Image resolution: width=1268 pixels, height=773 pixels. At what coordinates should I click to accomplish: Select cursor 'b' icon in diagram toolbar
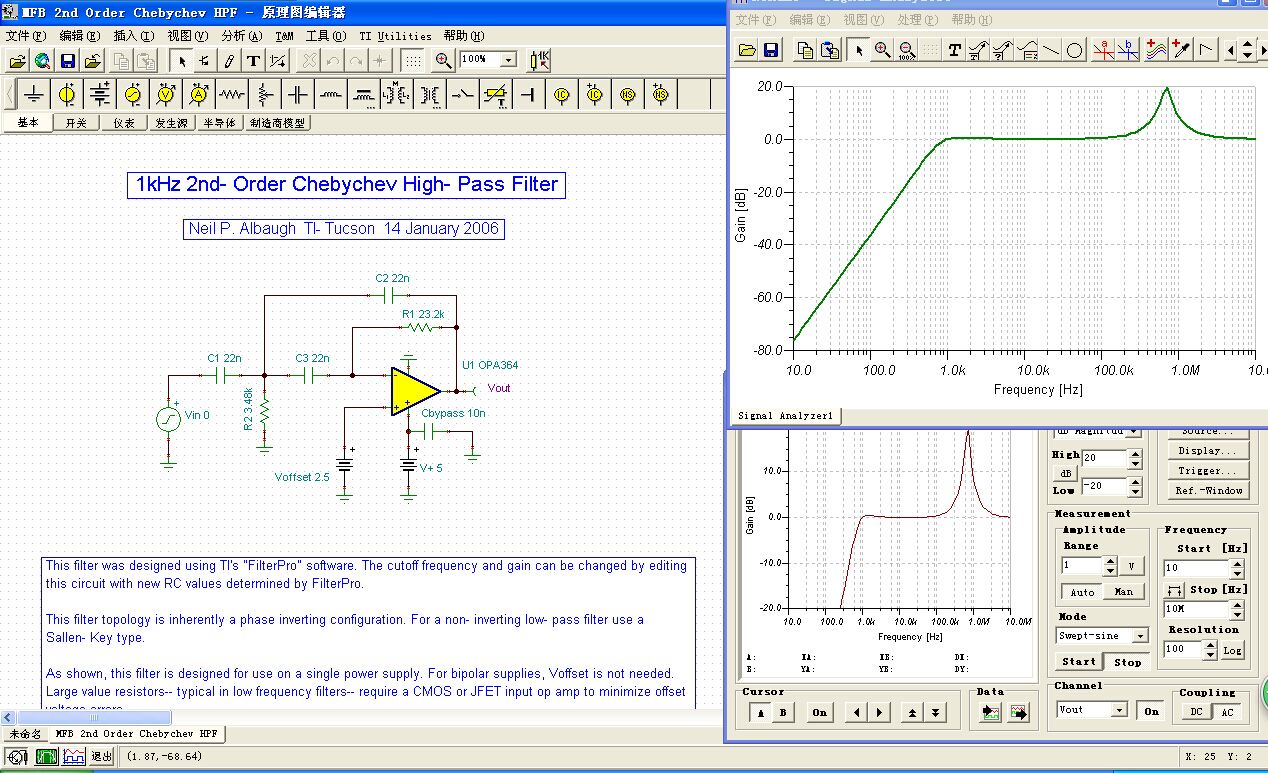1128,49
